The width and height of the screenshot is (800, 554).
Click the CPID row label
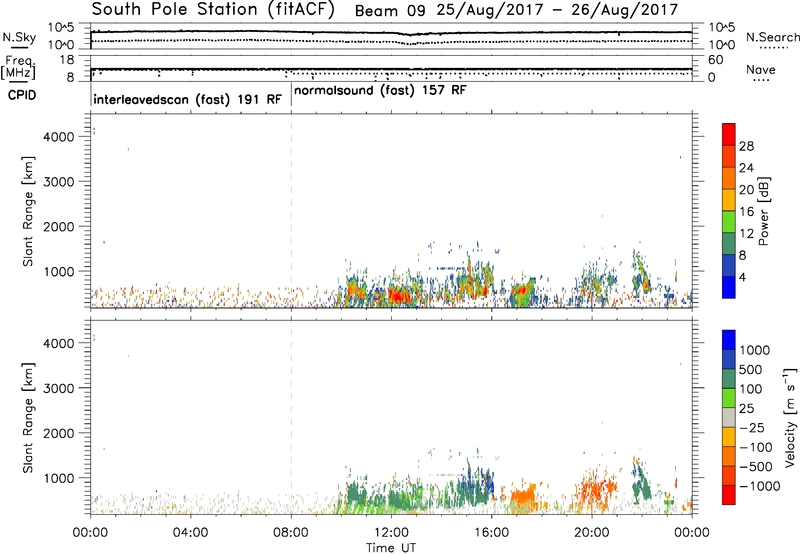(x=22, y=95)
